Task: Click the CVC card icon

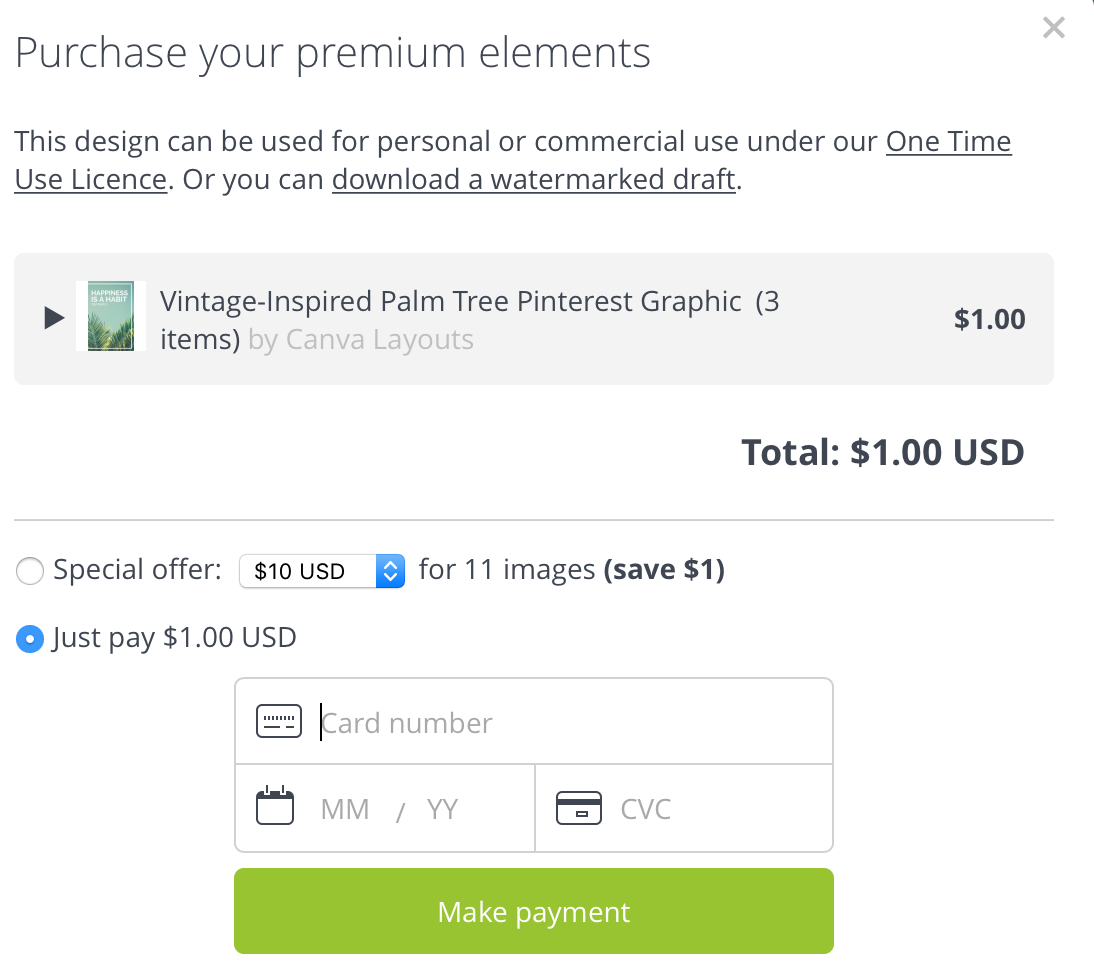Action: pos(578,808)
